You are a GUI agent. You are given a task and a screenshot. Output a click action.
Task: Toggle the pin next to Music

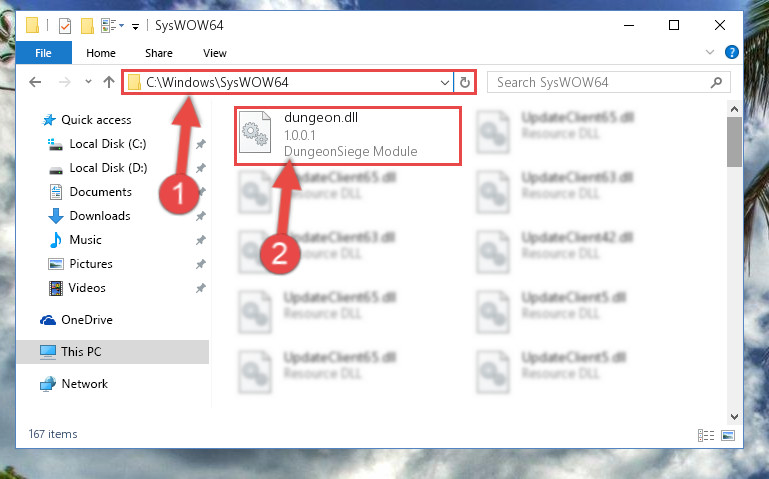point(201,240)
